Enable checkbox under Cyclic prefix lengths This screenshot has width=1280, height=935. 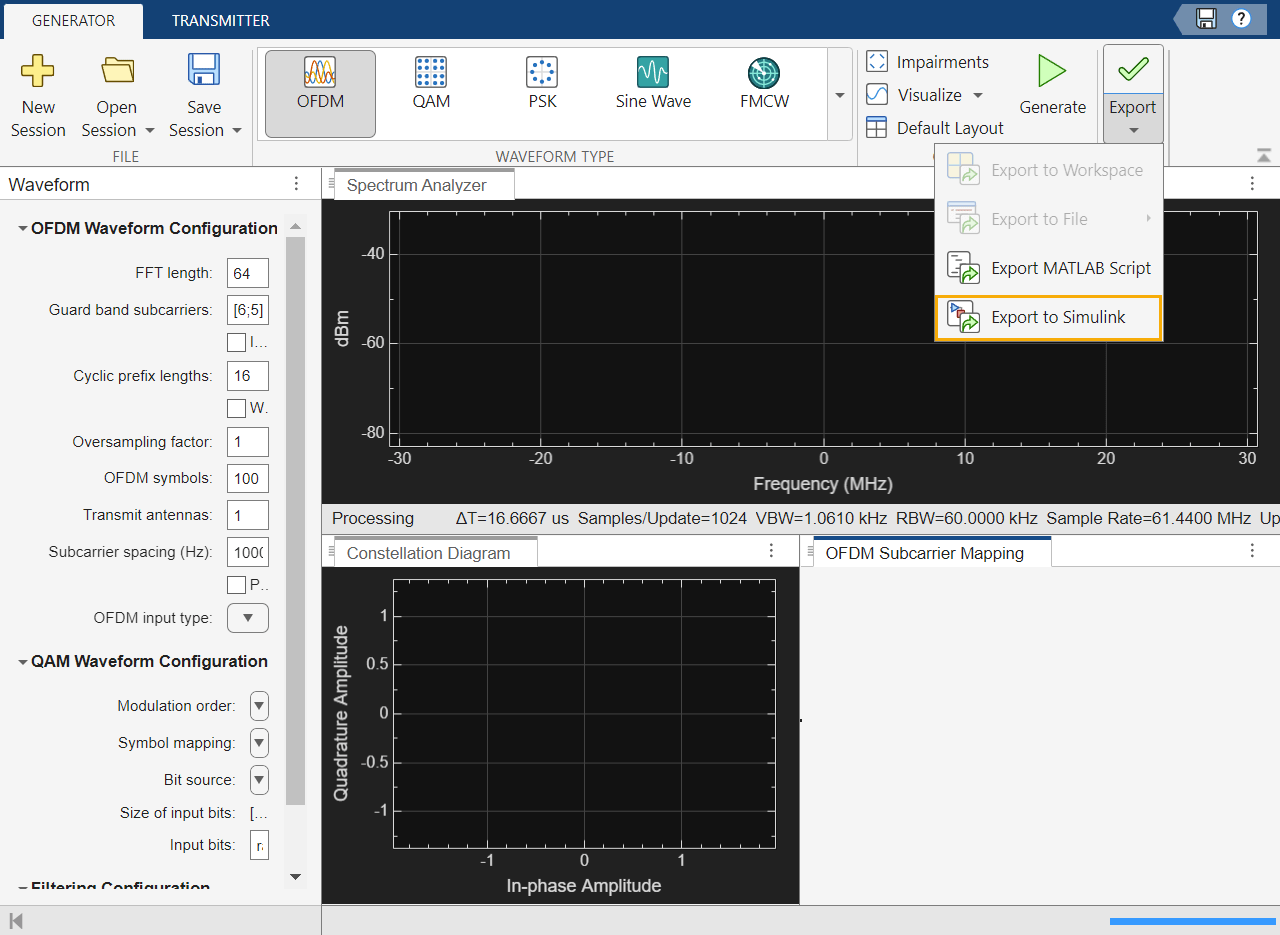[x=236, y=408]
